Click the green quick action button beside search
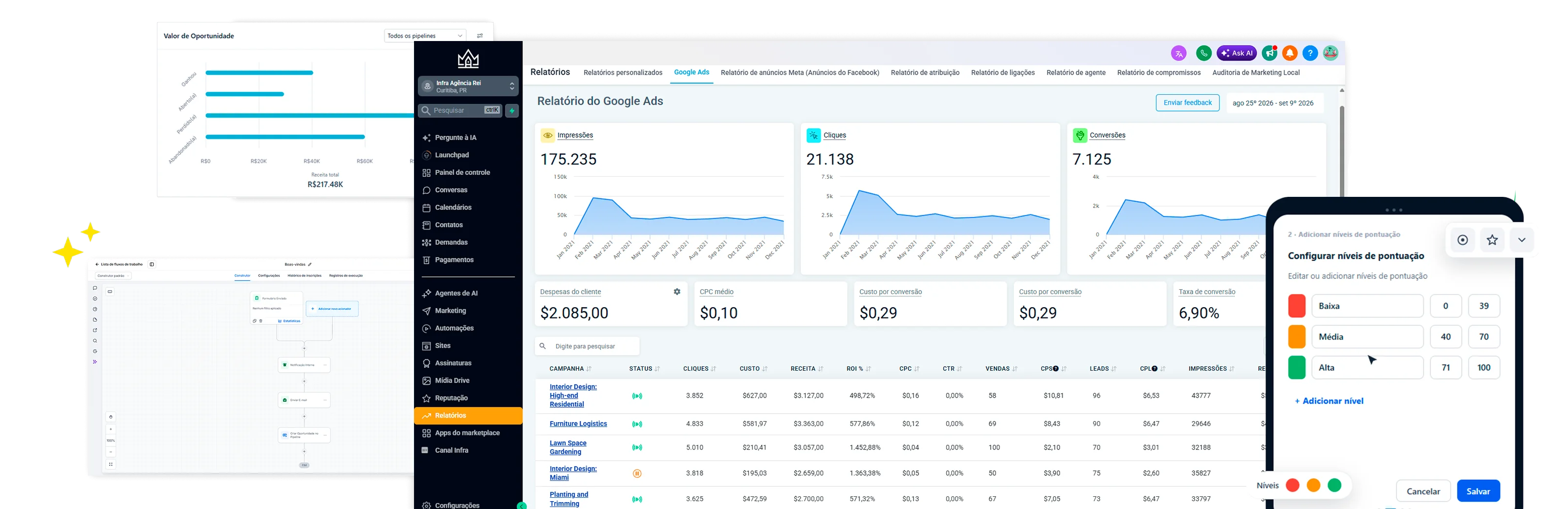Screen dimensions: 1568x509 pos(512,111)
